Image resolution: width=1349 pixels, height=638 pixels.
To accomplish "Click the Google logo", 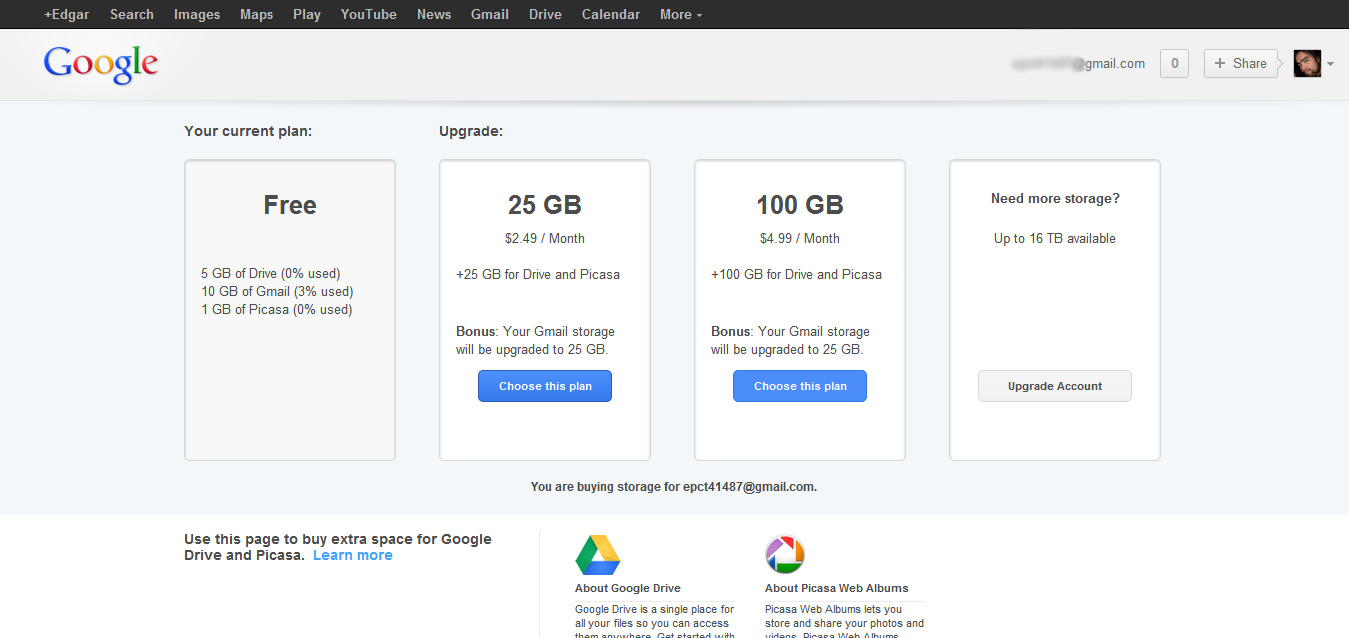I will [100, 64].
